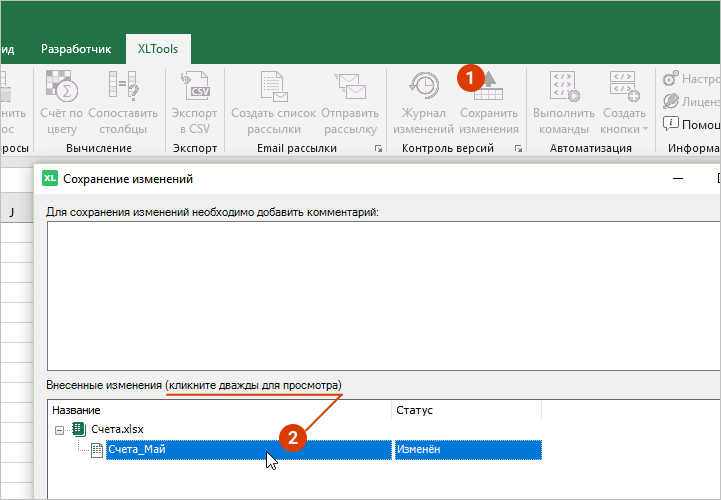
Task: Open the Создать кнопки dropdown
Action: pyautogui.click(x=624, y=120)
